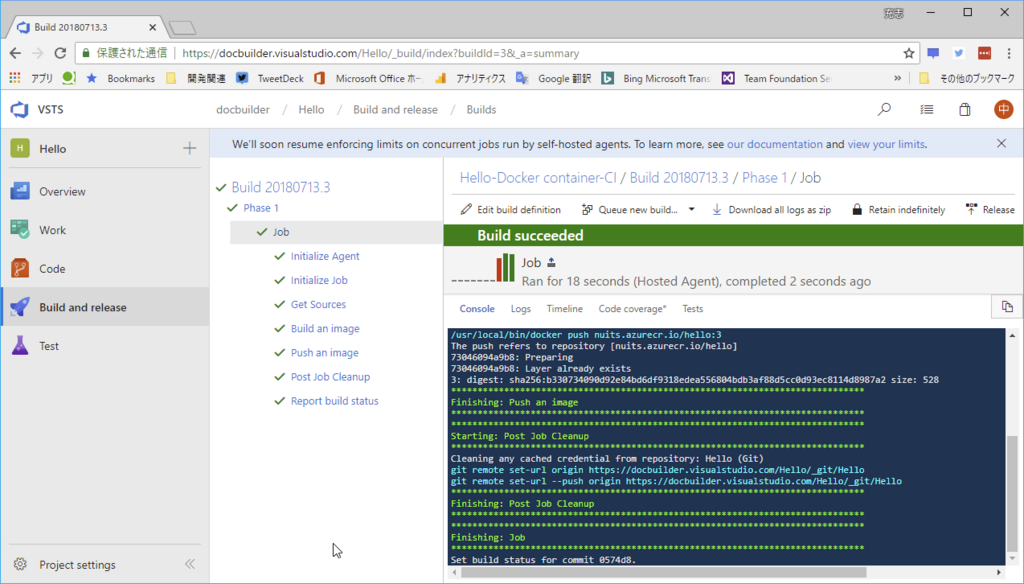Open the user profile avatar

coord(1004,109)
